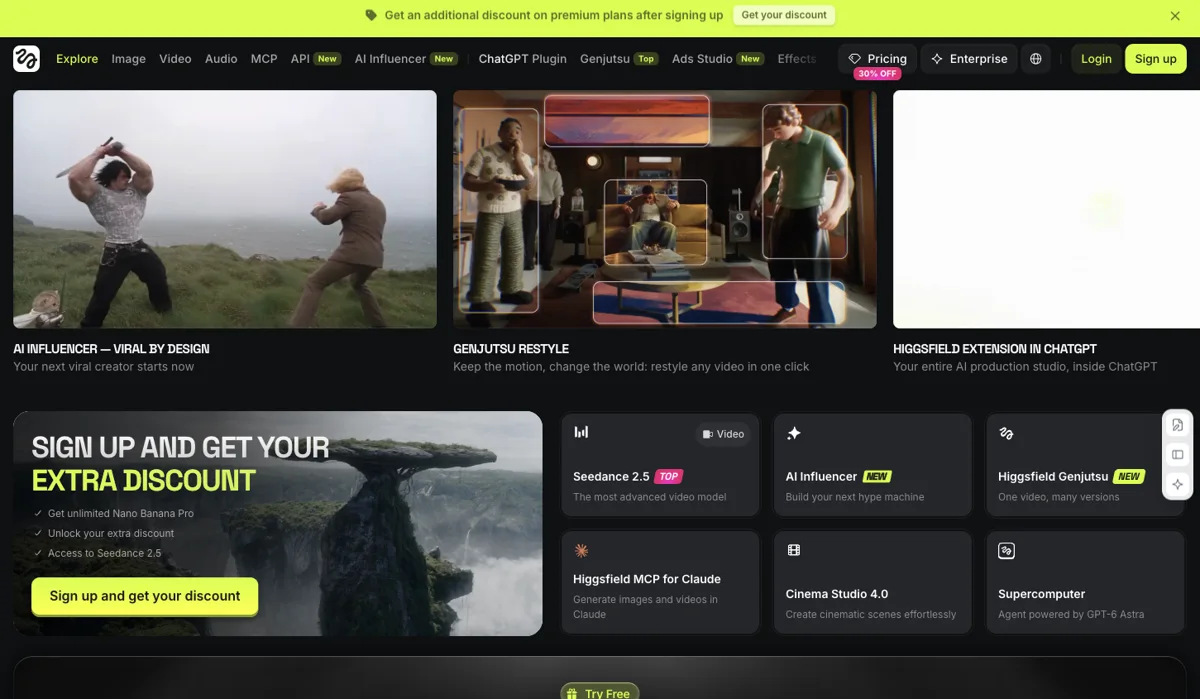
Task: Open the Effects nav item
Action: [x=797, y=59]
